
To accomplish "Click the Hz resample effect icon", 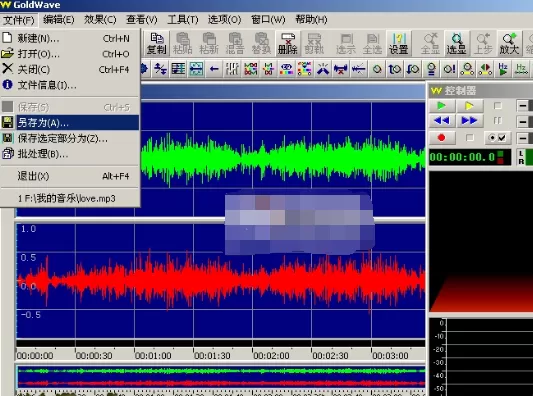I will [521, 69].
